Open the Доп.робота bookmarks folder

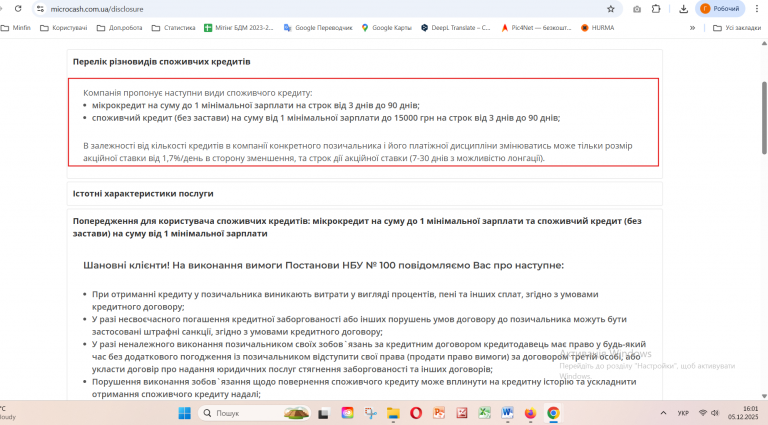click(120, 28)
